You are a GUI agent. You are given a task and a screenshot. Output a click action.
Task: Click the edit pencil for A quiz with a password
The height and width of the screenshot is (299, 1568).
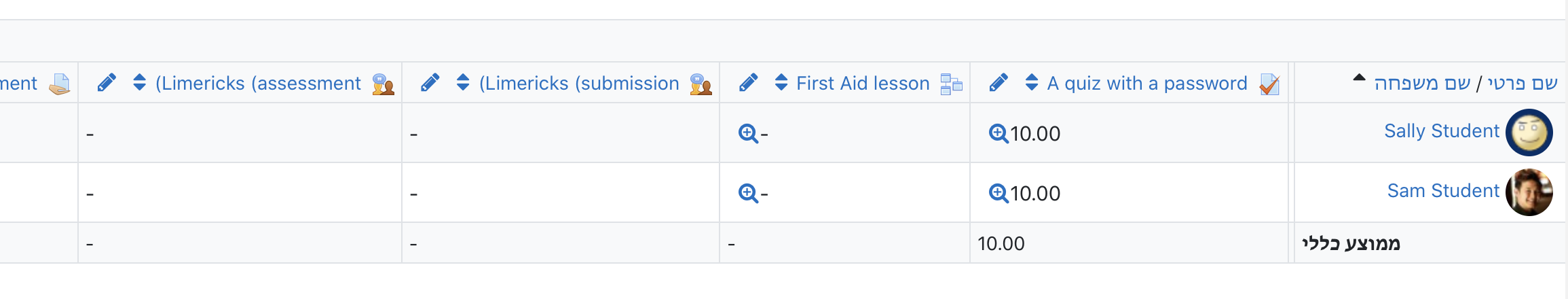998,83
